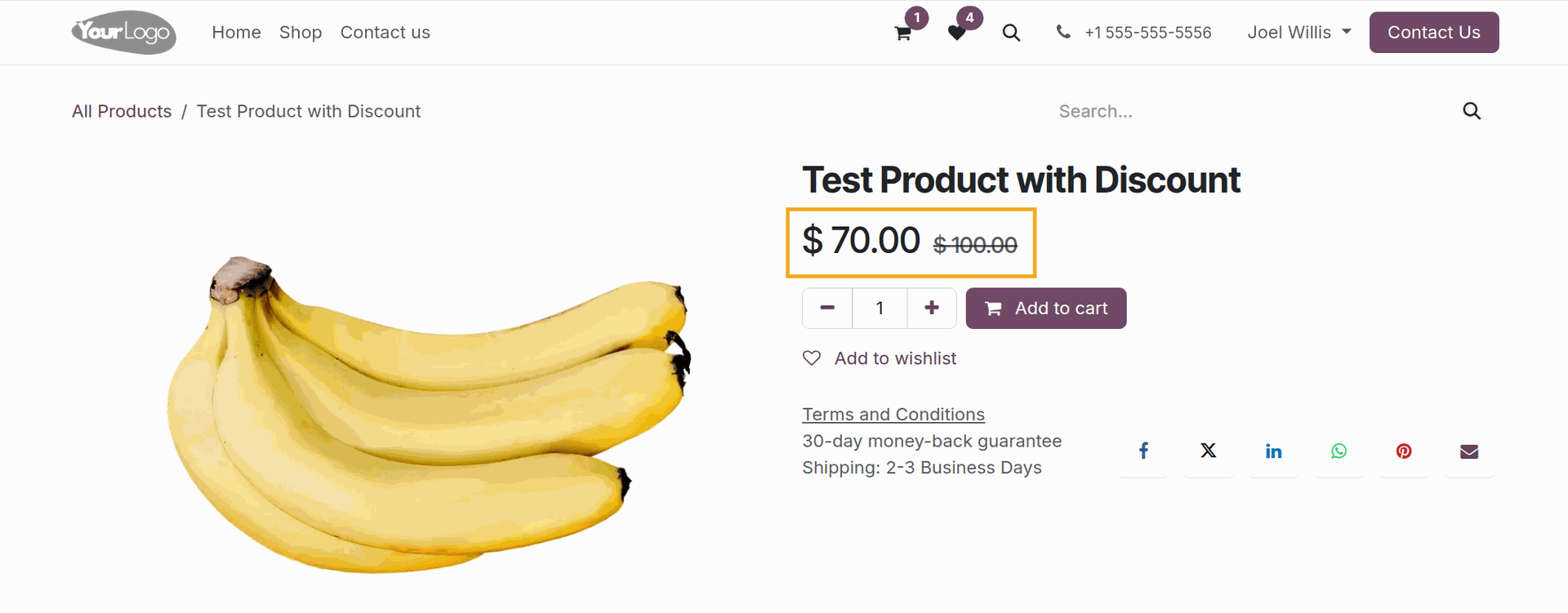Share the product on X
The image size is (1568, 613).
point(1208,450)
